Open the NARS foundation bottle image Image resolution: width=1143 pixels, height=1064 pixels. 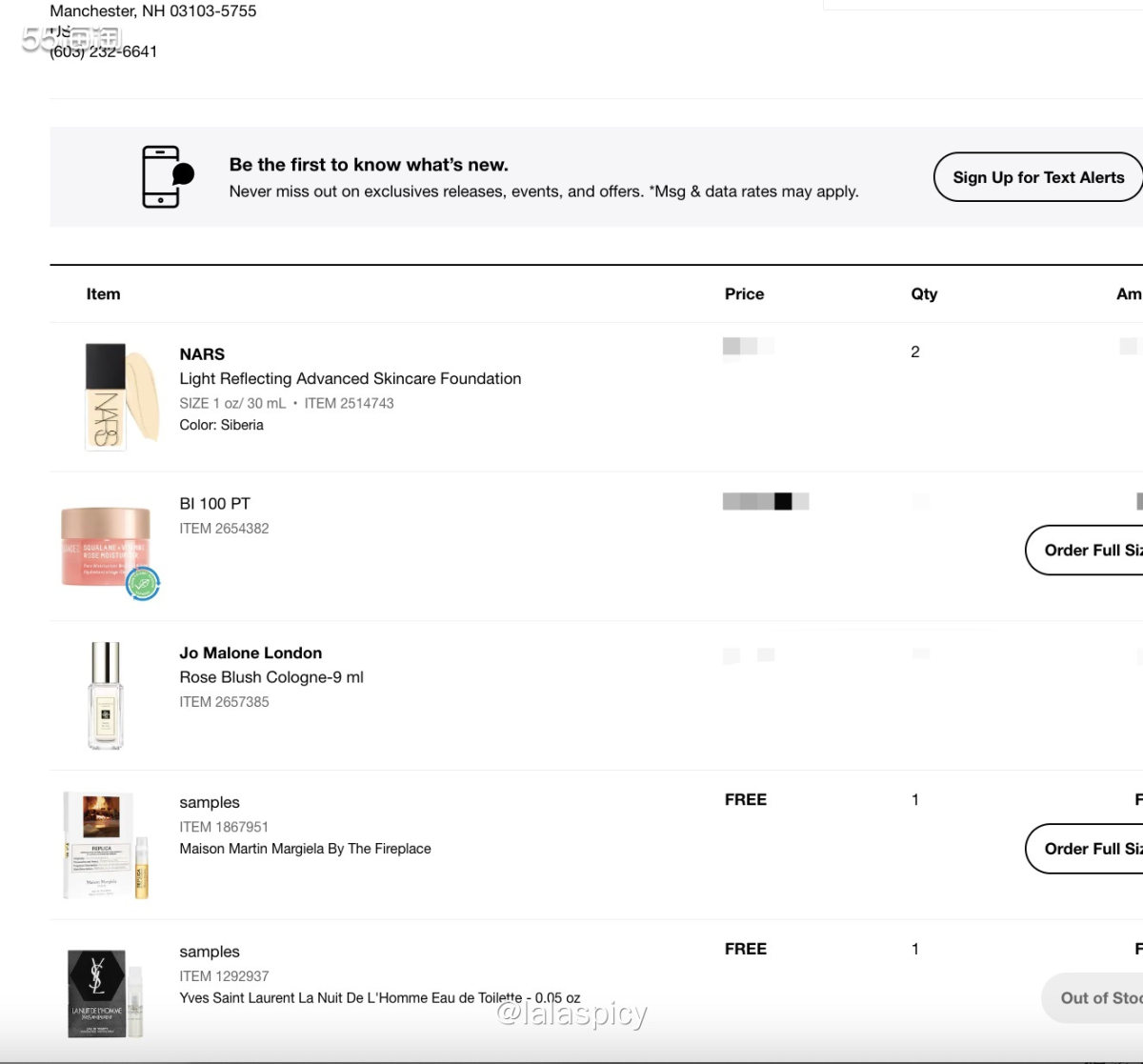point(105,396)
